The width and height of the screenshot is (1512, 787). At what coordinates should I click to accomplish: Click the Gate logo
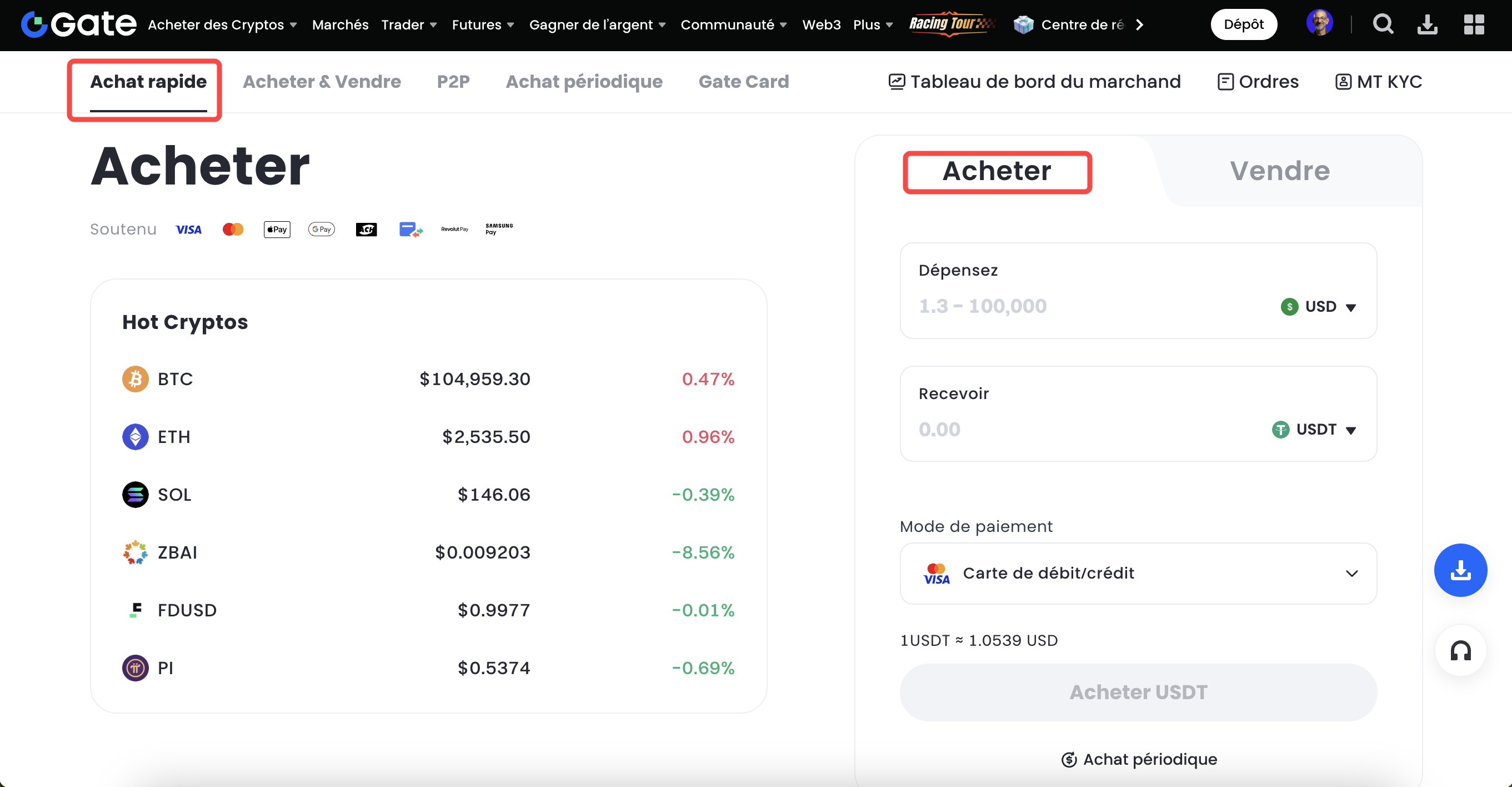click(x=79, y=24)
